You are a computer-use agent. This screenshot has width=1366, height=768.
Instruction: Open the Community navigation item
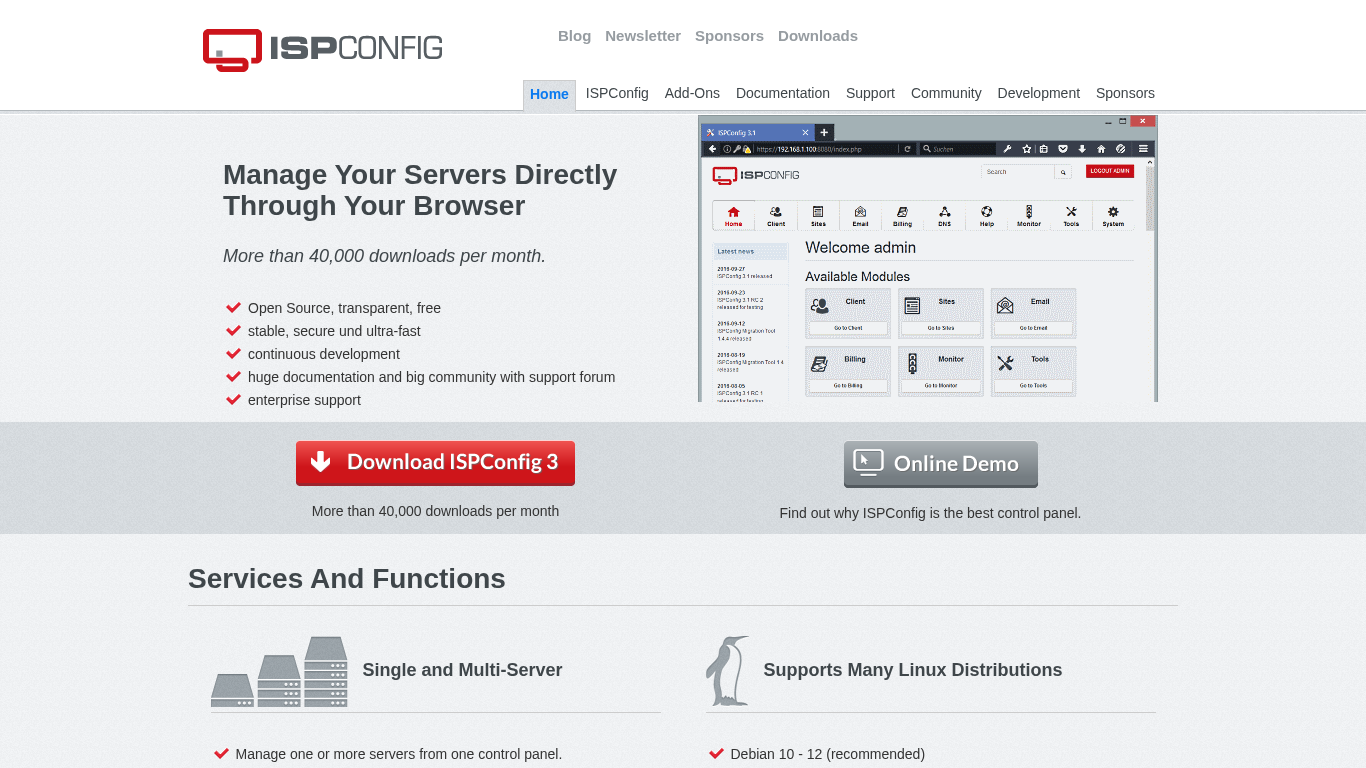[946, 93]
